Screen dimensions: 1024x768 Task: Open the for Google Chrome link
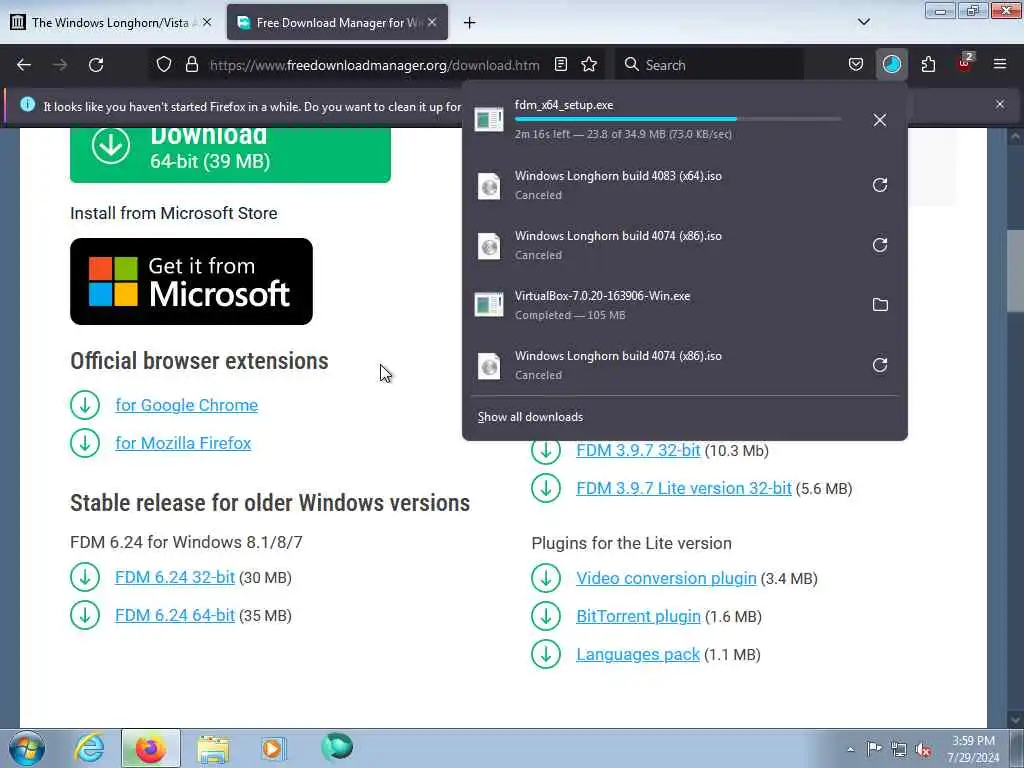187,405
